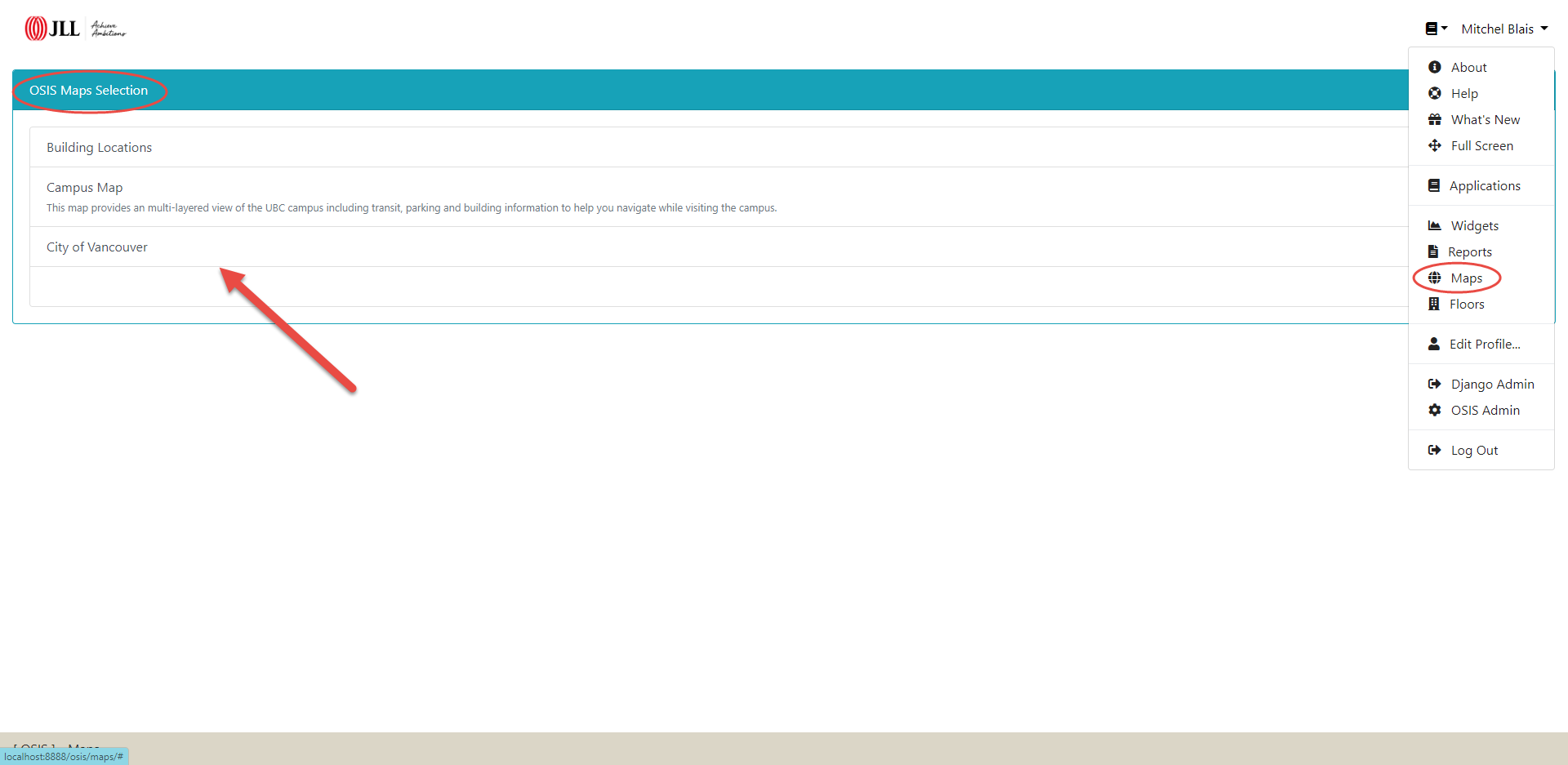The width and height of the screenshot is (1568, 765).
Task: Open the City of Vancouver map
Action: (x=96, y=247)
